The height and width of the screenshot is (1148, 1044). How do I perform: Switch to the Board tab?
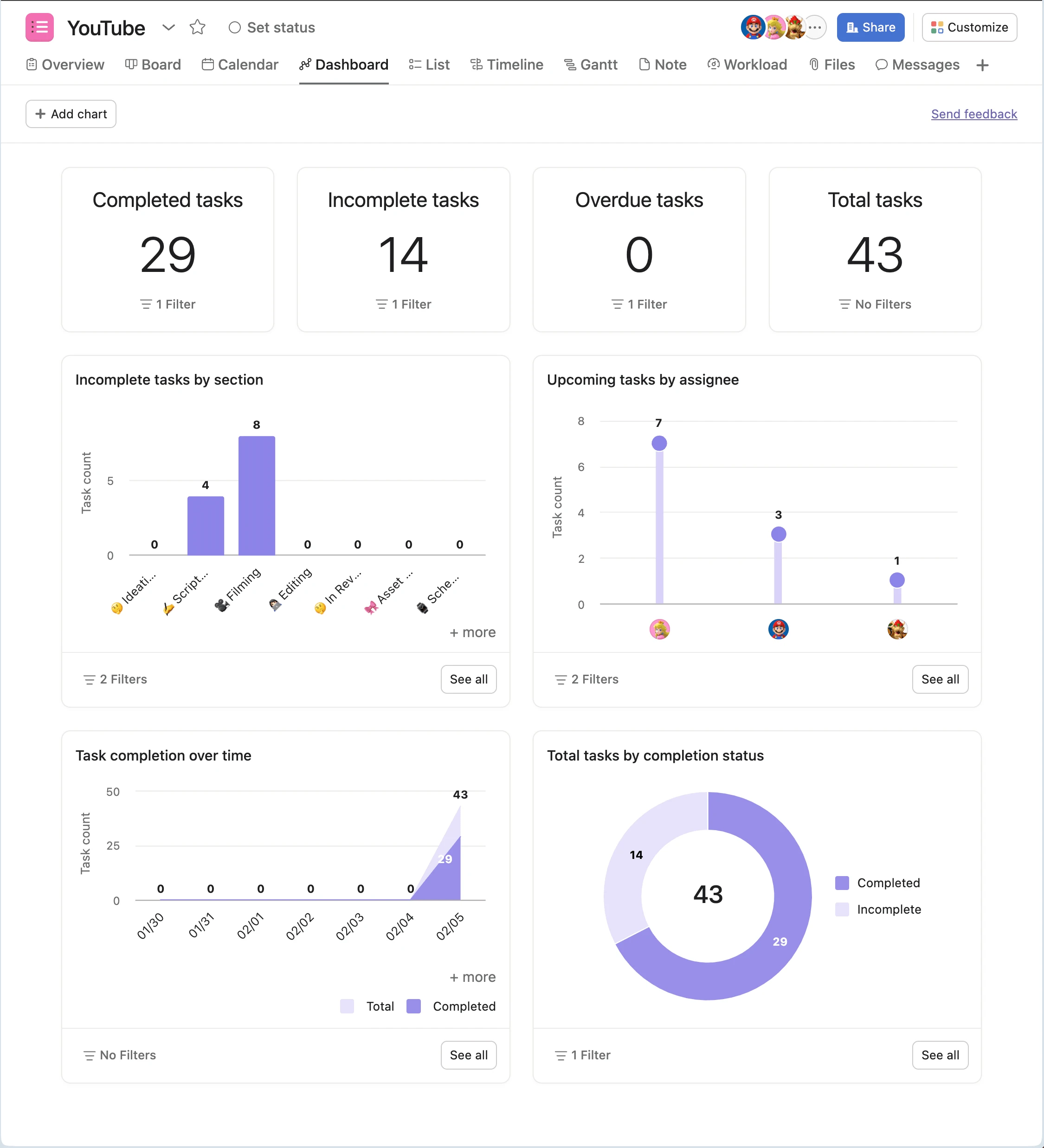(x=153, y=65)
